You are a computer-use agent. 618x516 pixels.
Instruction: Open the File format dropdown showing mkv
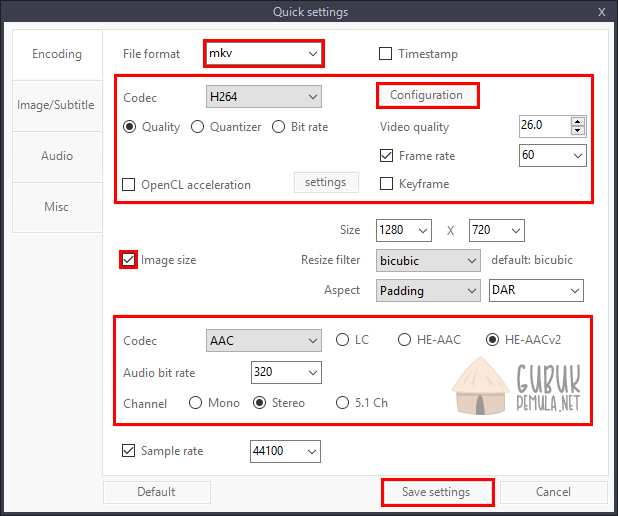tap(264, 53)
